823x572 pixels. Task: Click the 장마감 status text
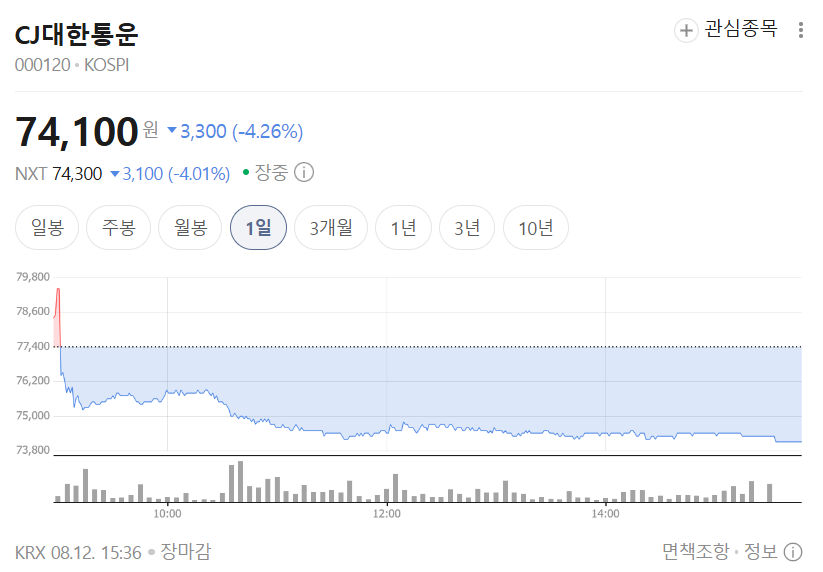click(186, 552)
